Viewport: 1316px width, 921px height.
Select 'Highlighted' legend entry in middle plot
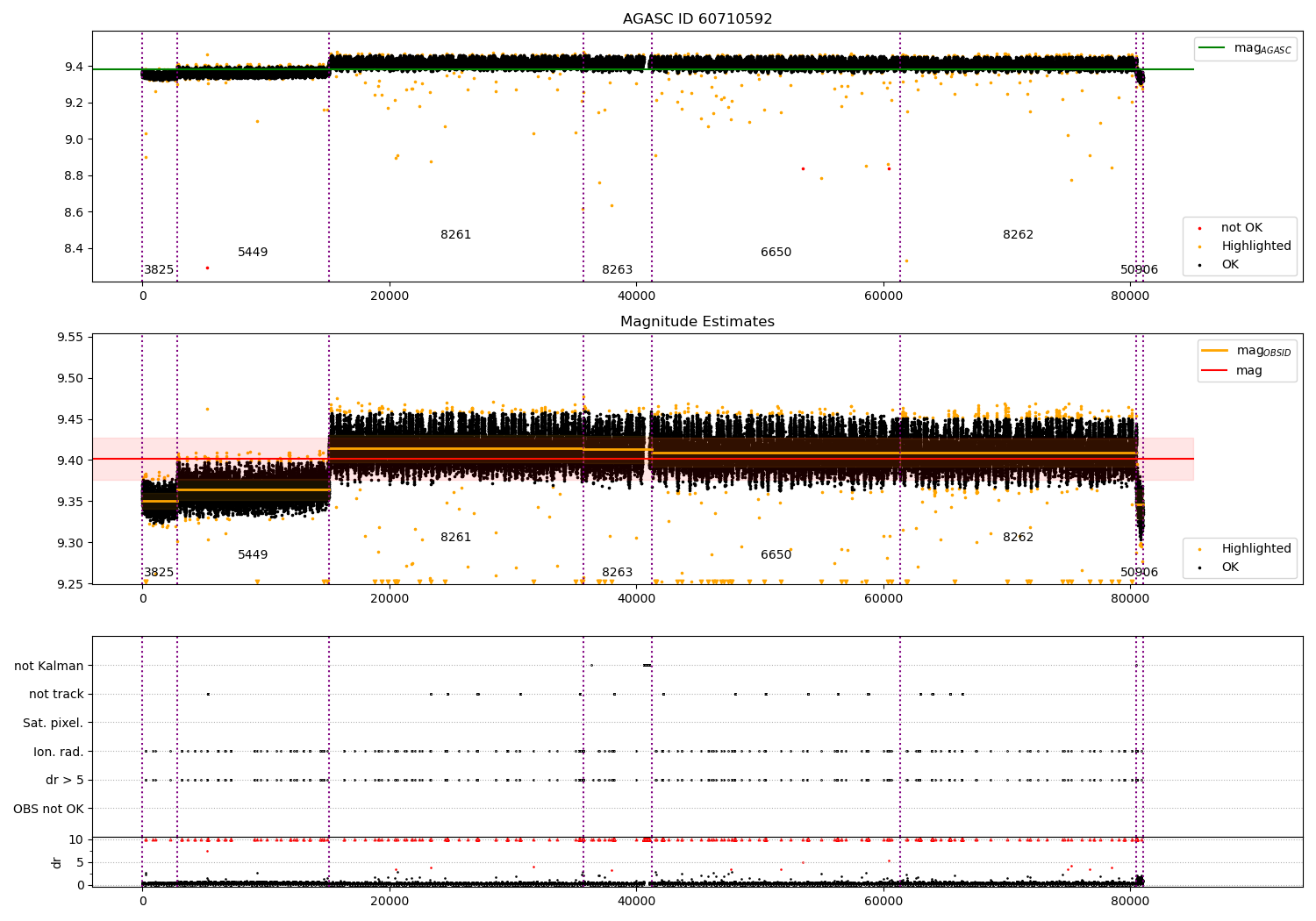1256,549
